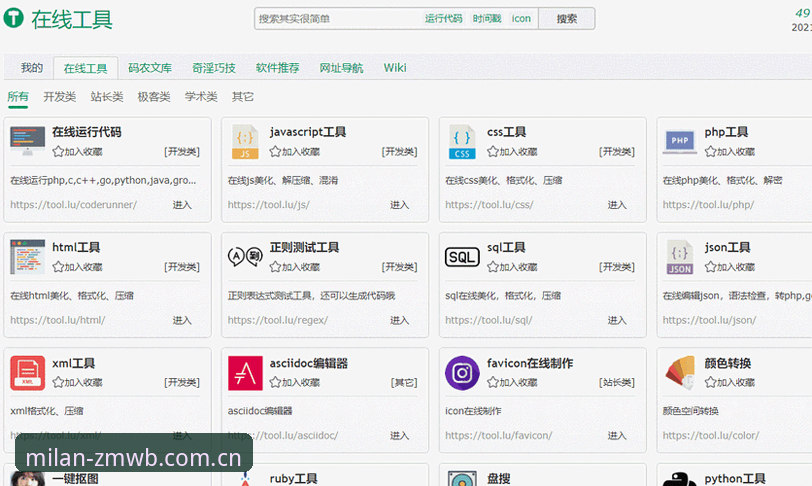
Task: Open the css工具 CSS file icon
Action: (x=462, y=141)
